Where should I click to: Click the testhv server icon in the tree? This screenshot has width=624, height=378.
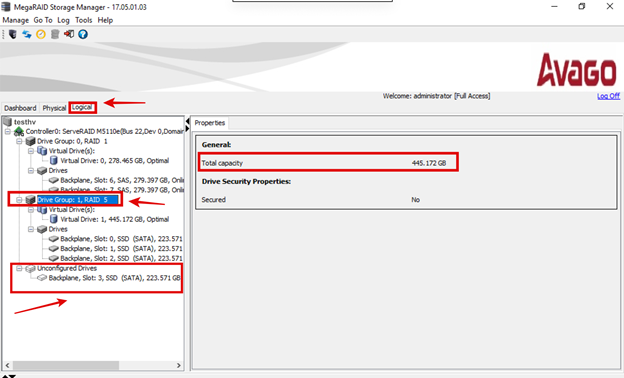(x=7, y=121)
